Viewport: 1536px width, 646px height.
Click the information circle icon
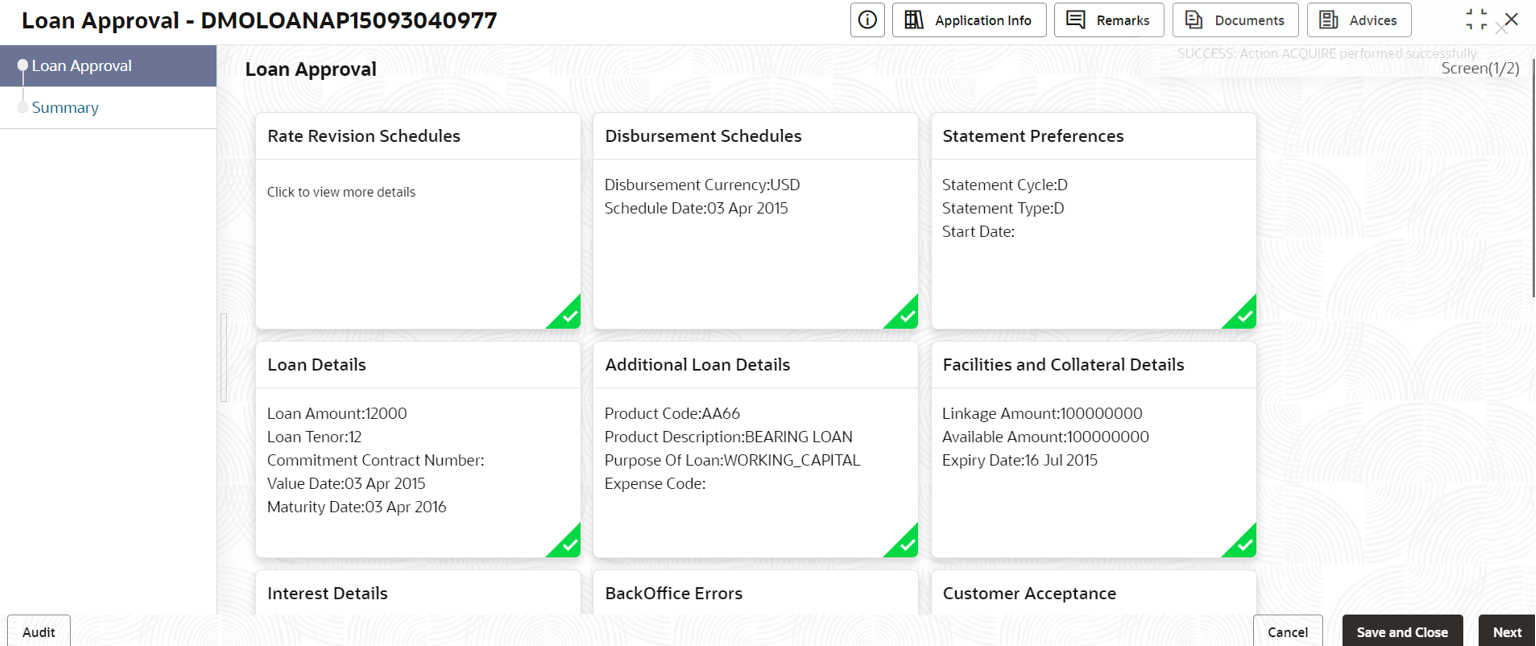pos(867,20)
